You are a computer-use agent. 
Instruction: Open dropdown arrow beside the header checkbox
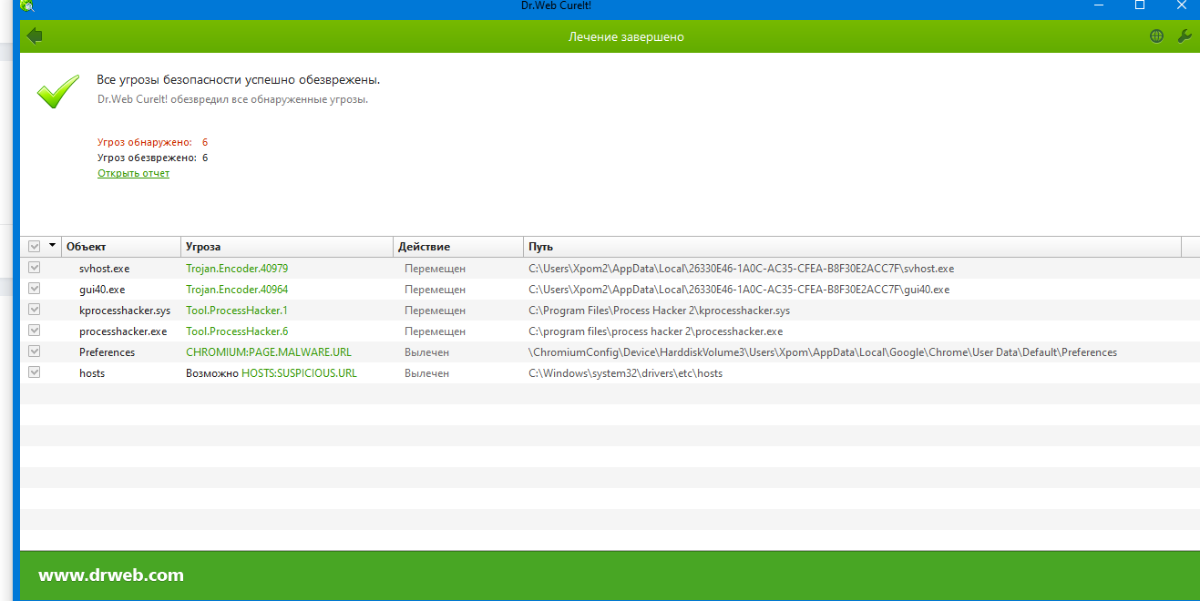[52, 245]
